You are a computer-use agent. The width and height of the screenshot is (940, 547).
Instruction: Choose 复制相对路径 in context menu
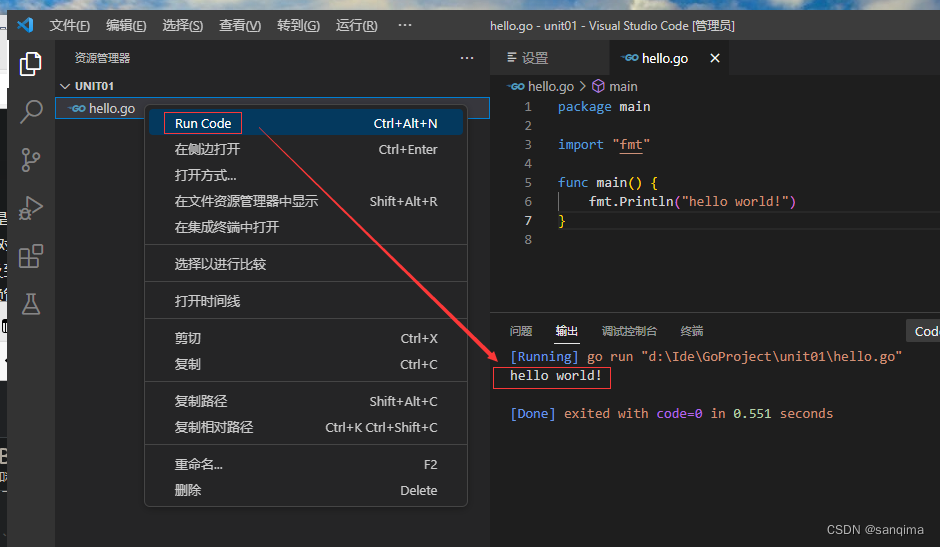pyautogui.click(x=306, y=427)
